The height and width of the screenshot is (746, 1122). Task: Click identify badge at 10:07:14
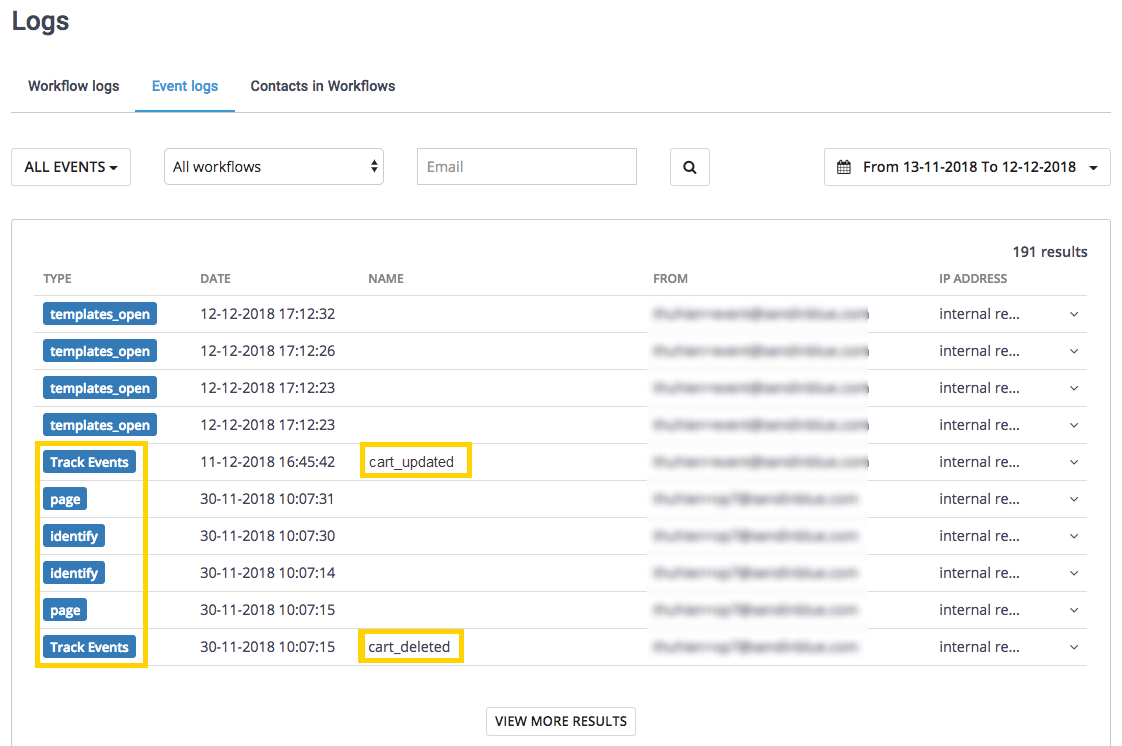[74, 573]
